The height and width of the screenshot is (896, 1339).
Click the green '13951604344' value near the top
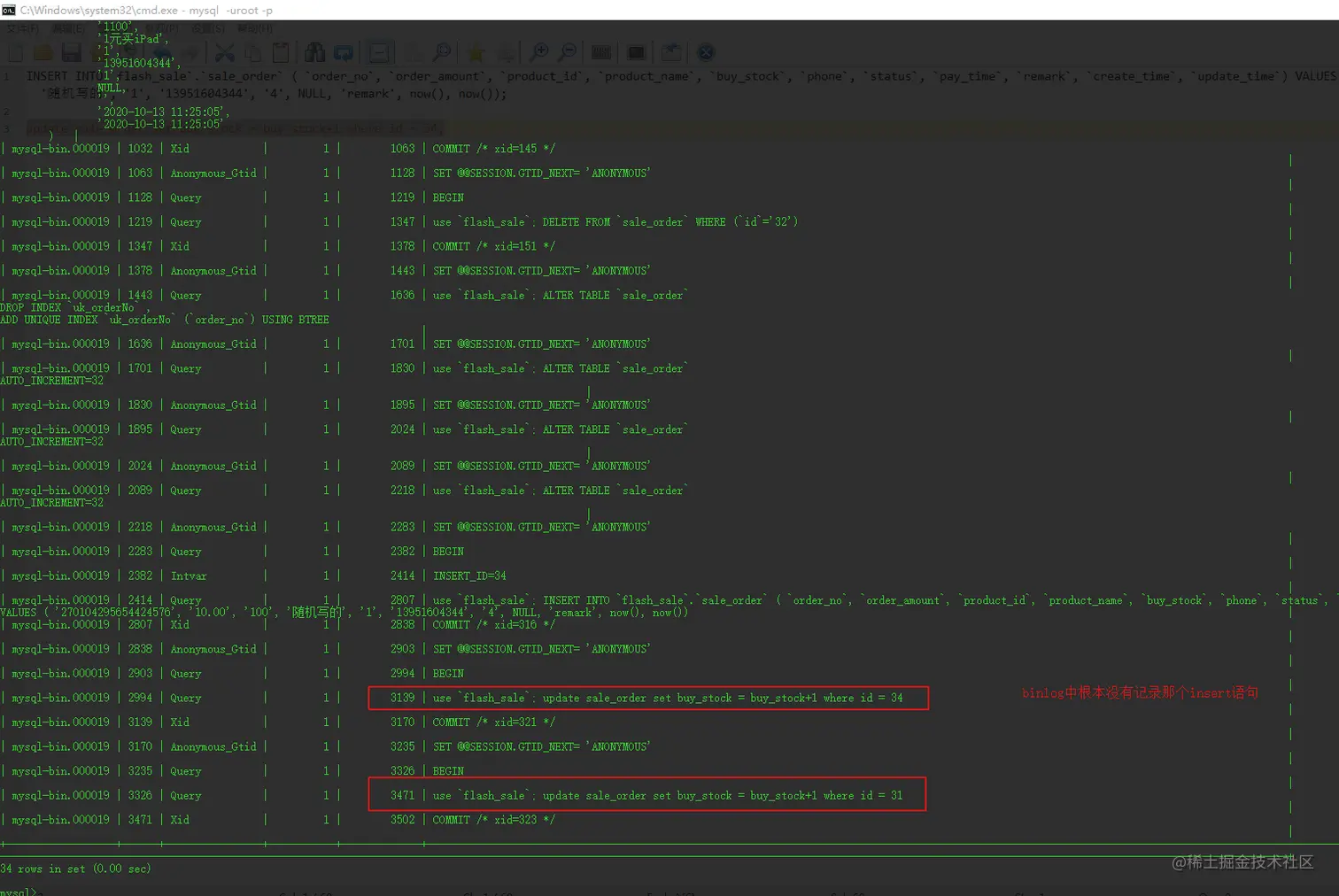[139, 63]
